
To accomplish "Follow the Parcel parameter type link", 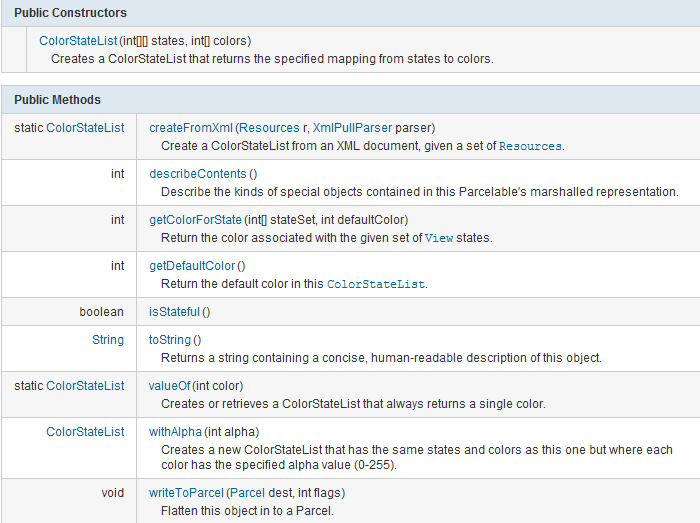I will [247, 492].
